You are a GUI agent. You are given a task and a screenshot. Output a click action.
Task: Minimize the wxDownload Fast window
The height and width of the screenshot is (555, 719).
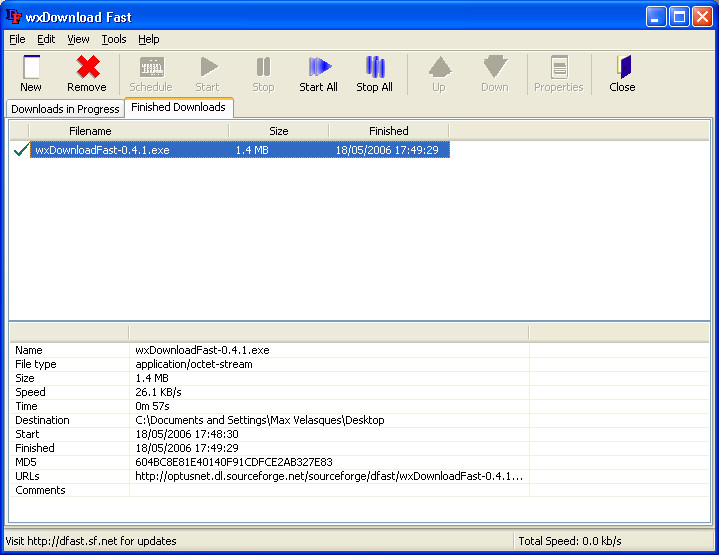[x=656, y=17]
